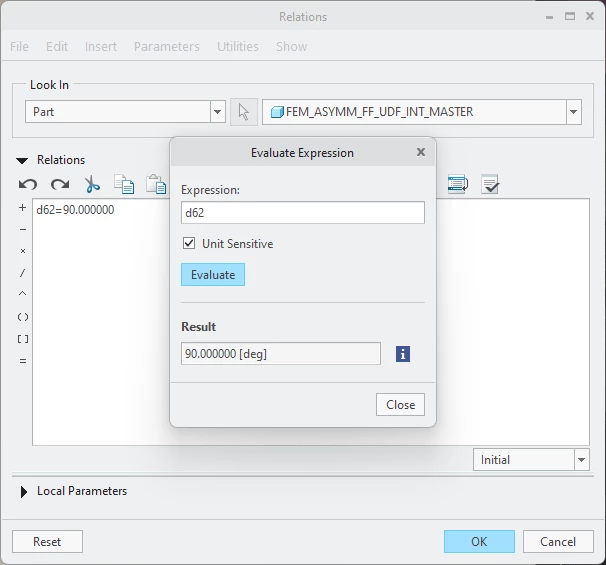This screenshot has width=606, height=565.
Task: Click the Expression input field
Action: coord(303,213)
